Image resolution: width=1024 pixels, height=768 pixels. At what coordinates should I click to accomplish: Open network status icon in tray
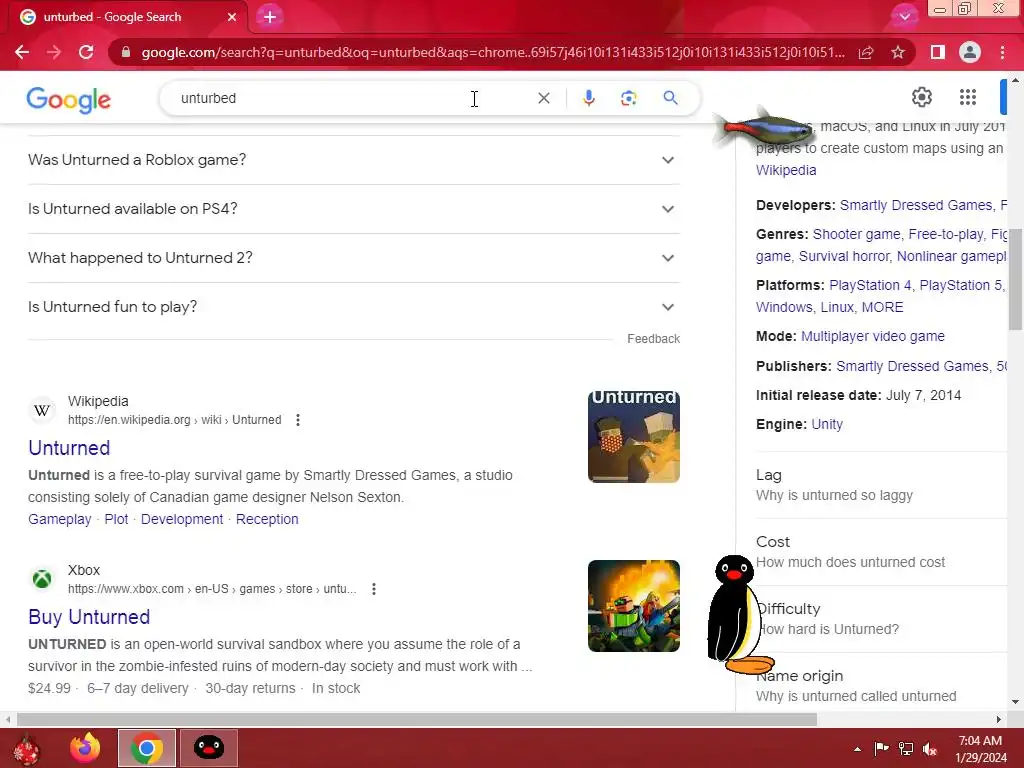click(x=906, y=749)
